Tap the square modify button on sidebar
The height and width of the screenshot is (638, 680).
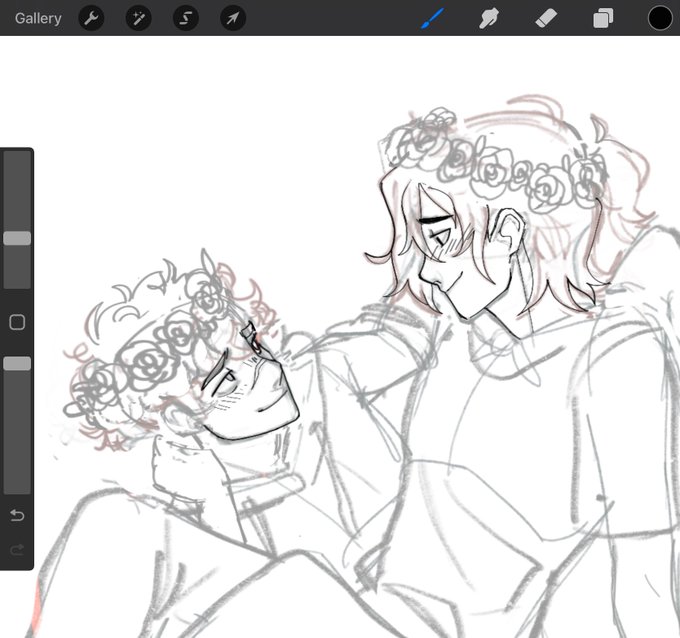click(17, 322)
